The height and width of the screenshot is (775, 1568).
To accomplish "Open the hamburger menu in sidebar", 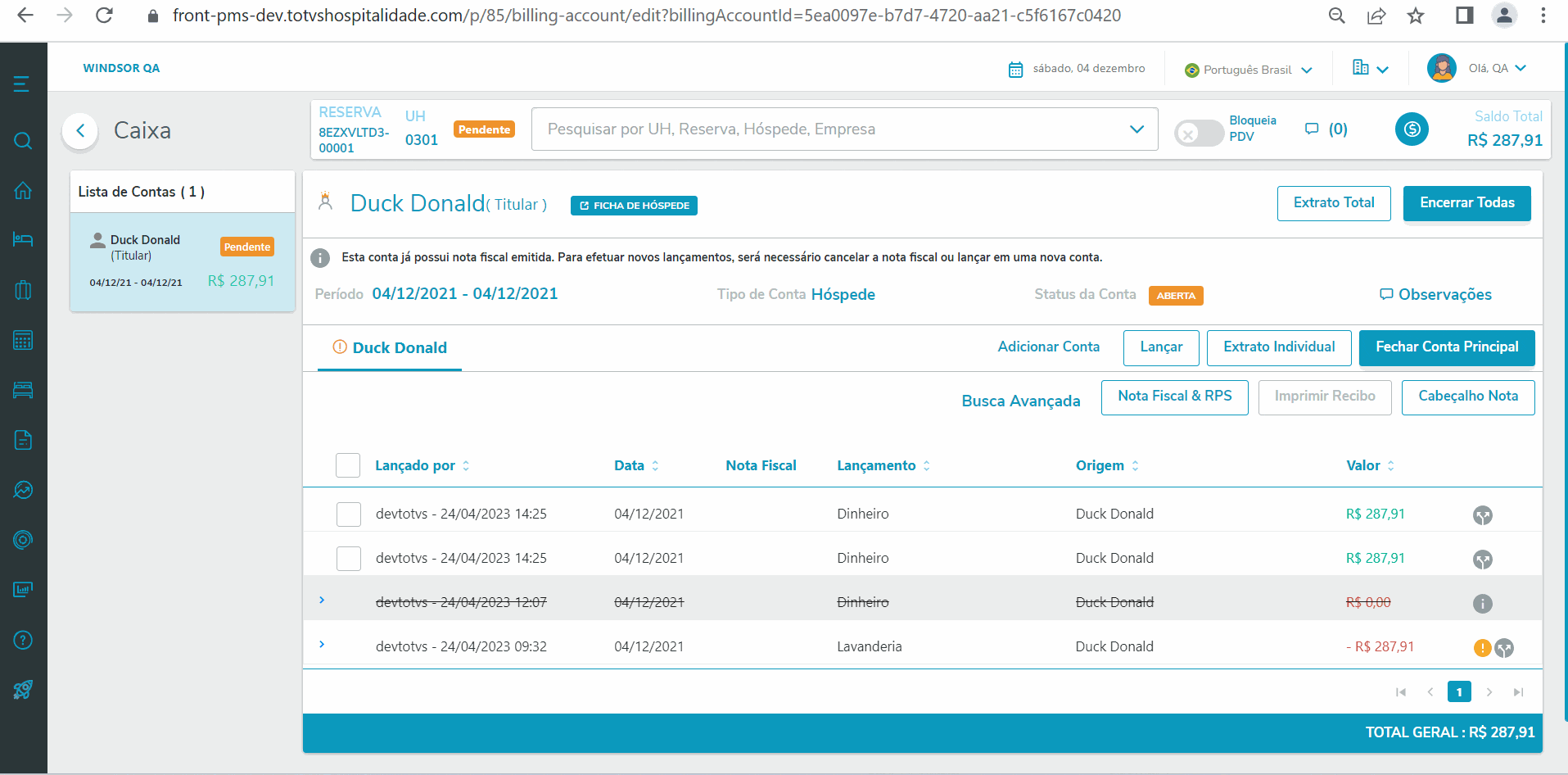I will click(22, 84).
